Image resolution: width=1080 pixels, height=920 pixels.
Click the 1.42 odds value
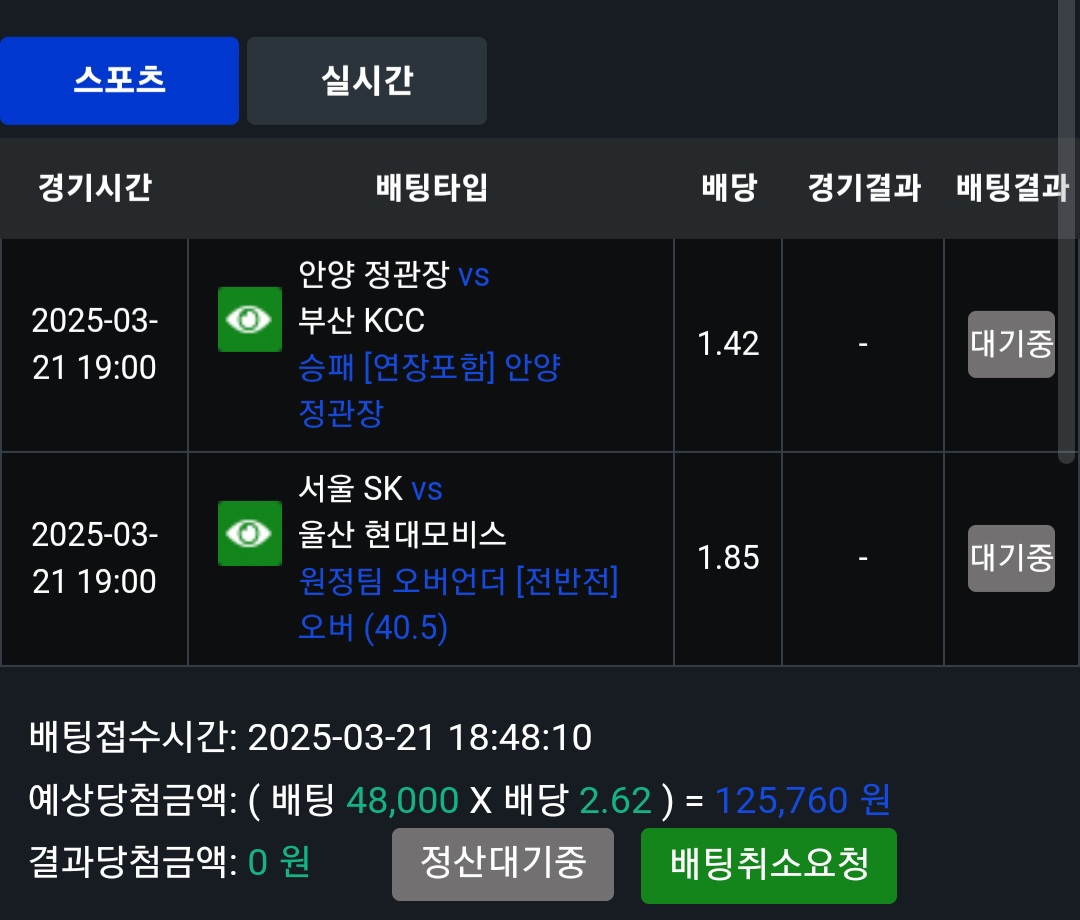pyautogui.click(x=728, y=344)
